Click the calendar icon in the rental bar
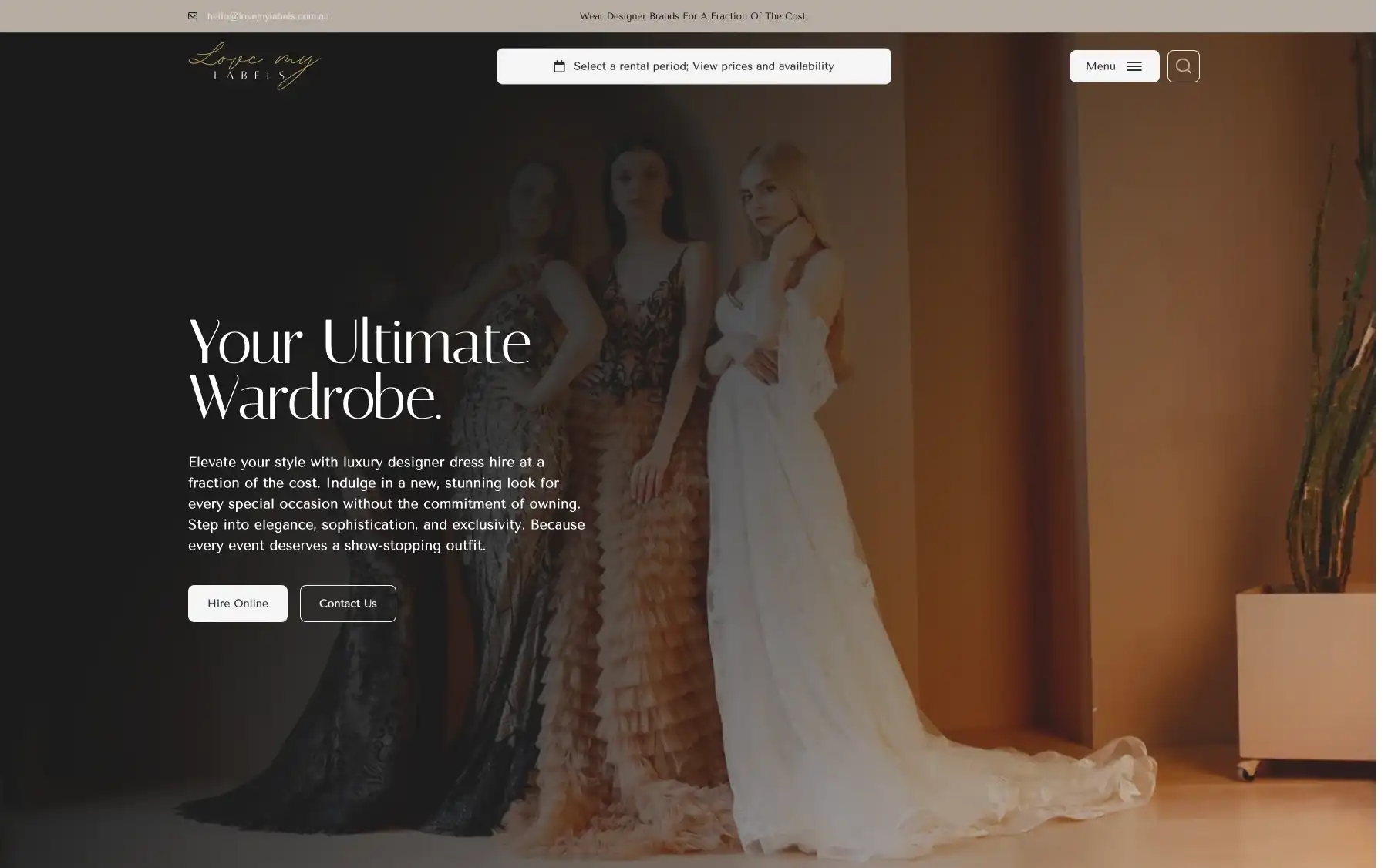The height and width of the screenshot is (868, 1388). (x=559, y=67)
